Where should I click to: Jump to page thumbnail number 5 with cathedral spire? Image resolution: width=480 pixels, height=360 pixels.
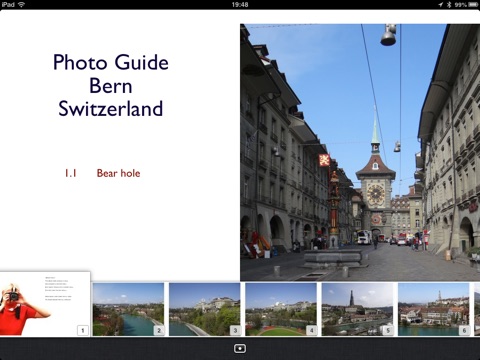click(357, 309)
